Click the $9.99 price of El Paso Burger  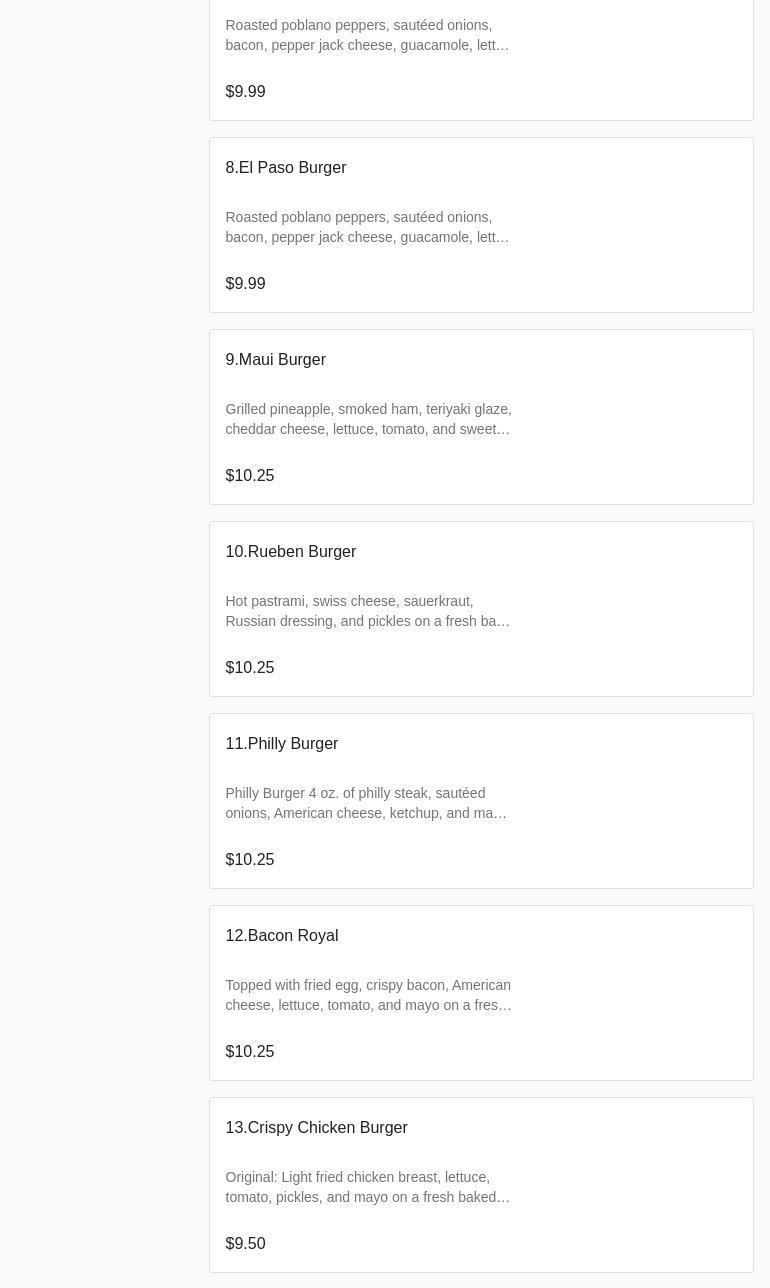coord(245,284)
